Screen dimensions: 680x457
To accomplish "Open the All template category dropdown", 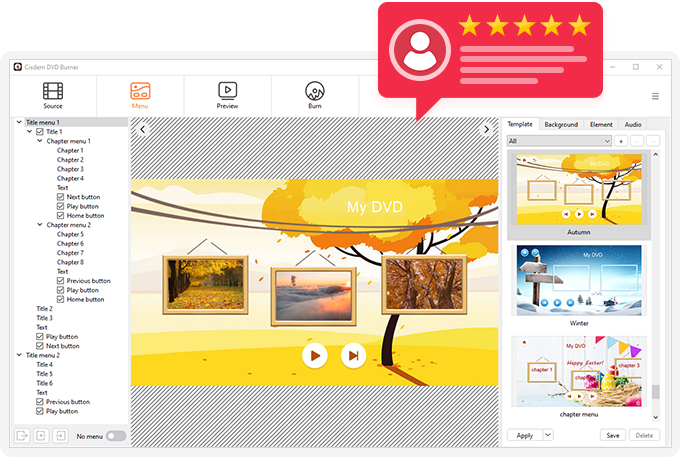I will point(558,141).
